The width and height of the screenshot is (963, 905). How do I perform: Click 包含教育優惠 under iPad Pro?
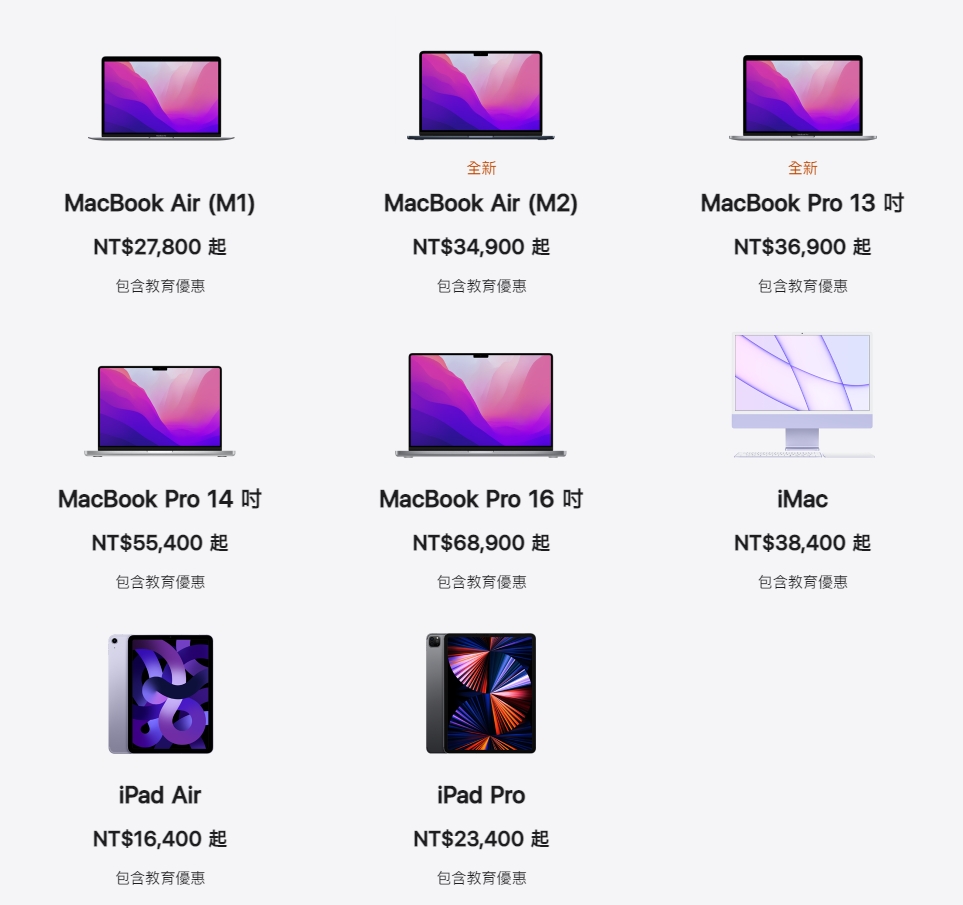(x=481, y=878)
